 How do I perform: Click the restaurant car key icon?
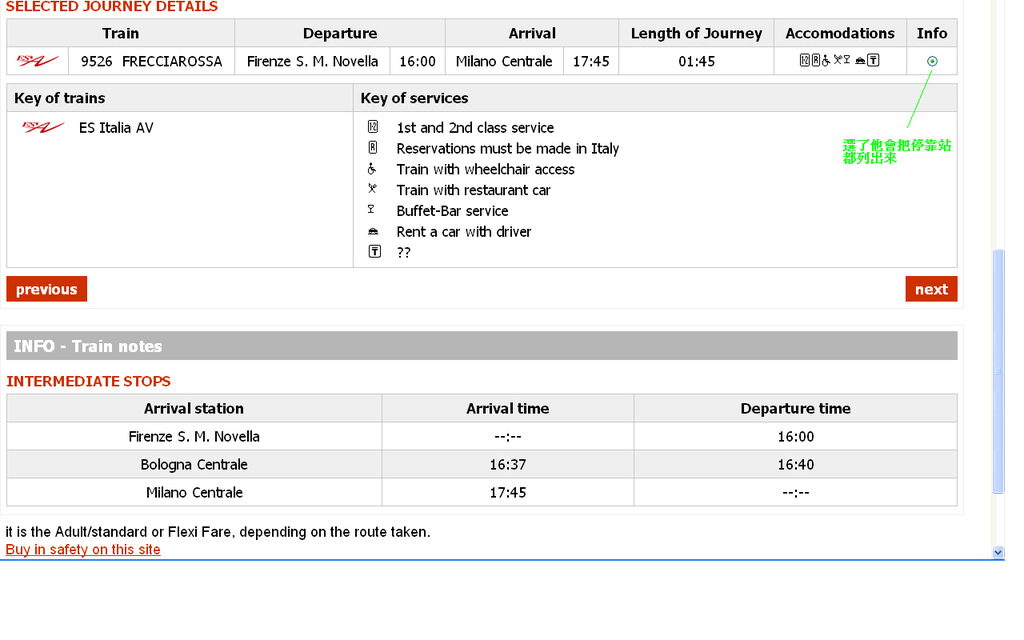[373, 189]
